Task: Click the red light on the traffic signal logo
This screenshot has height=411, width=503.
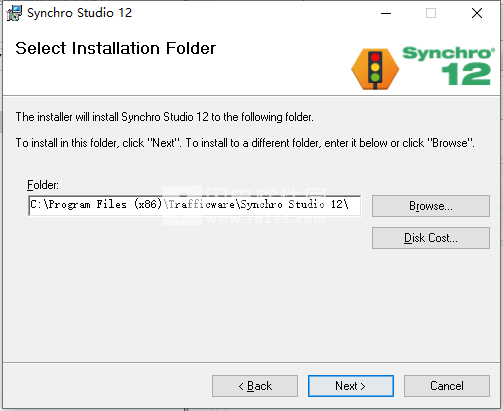Action: [x=375, y=57]
